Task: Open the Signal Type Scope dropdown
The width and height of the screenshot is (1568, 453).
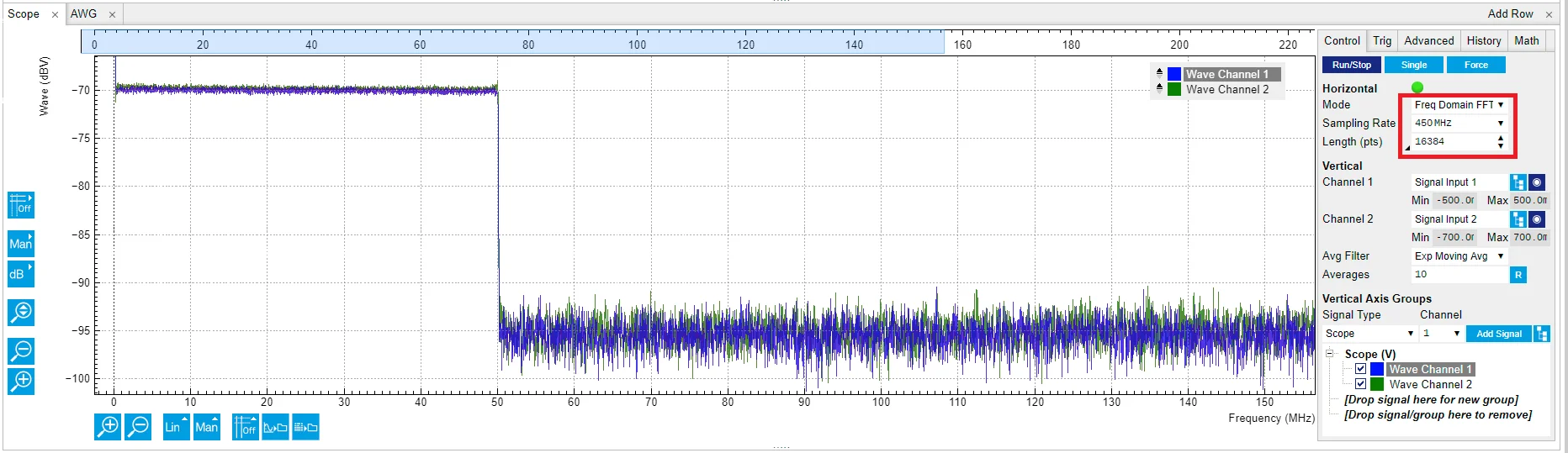Action: (1369, 334)
